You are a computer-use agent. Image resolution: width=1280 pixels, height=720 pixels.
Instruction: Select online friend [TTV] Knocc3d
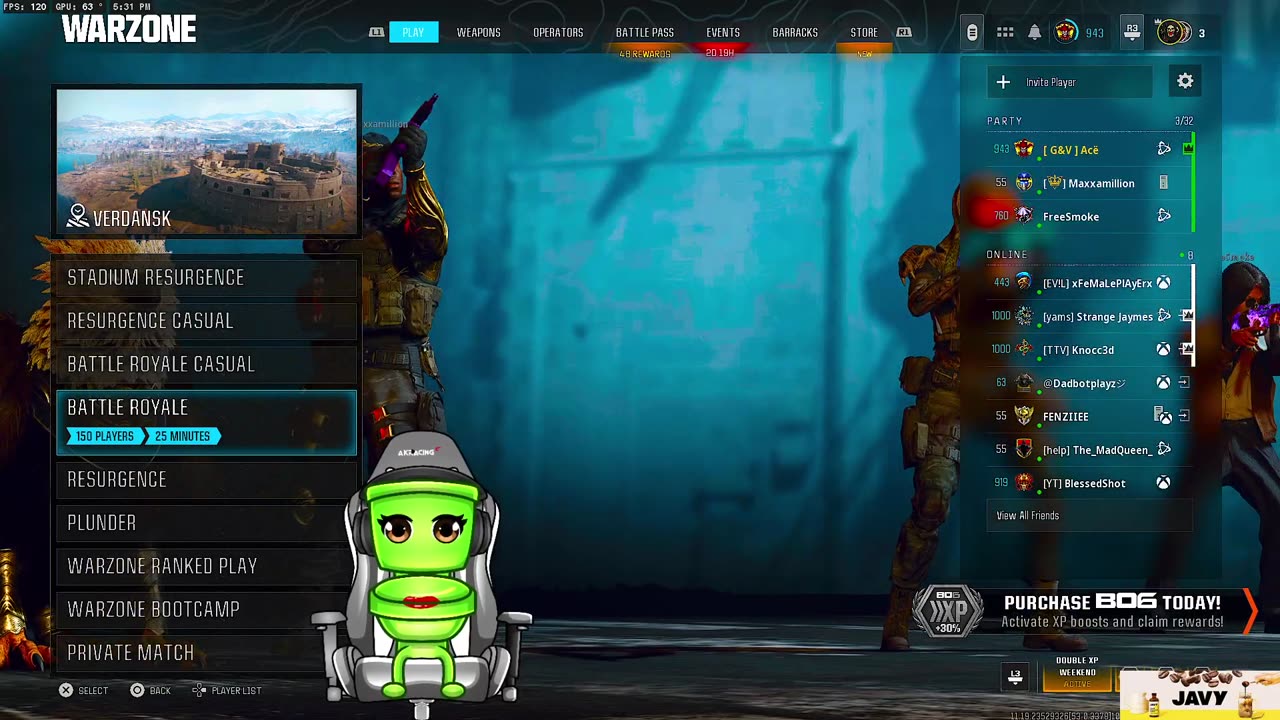click(x=1089, y=349)
